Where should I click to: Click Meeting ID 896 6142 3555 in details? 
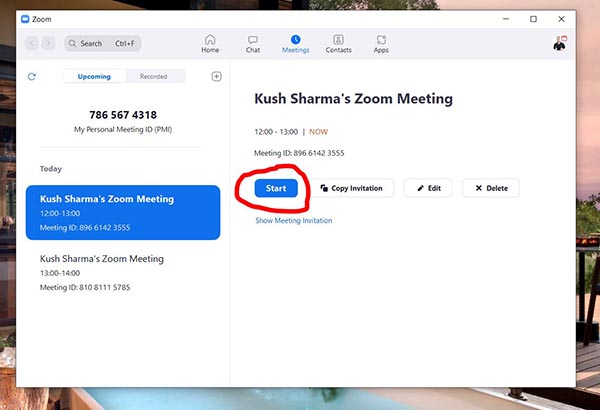coord(299,153)
